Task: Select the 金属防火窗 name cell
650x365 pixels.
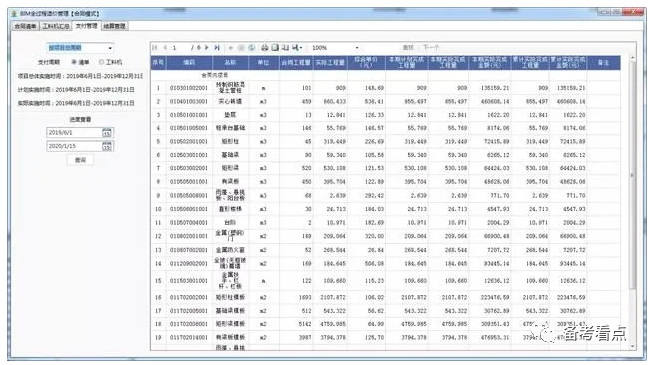Action: (230, 250)
